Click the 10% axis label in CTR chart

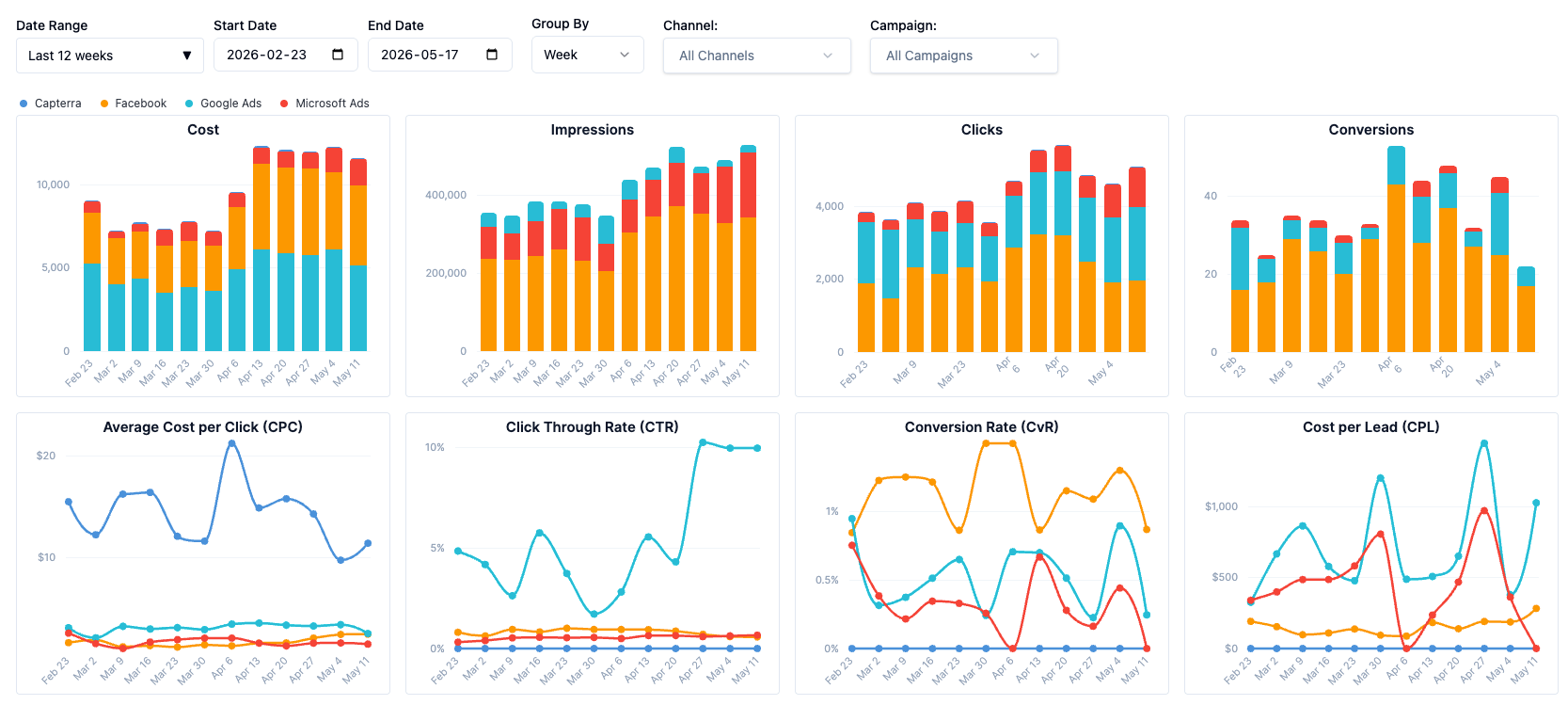[435, 447]
